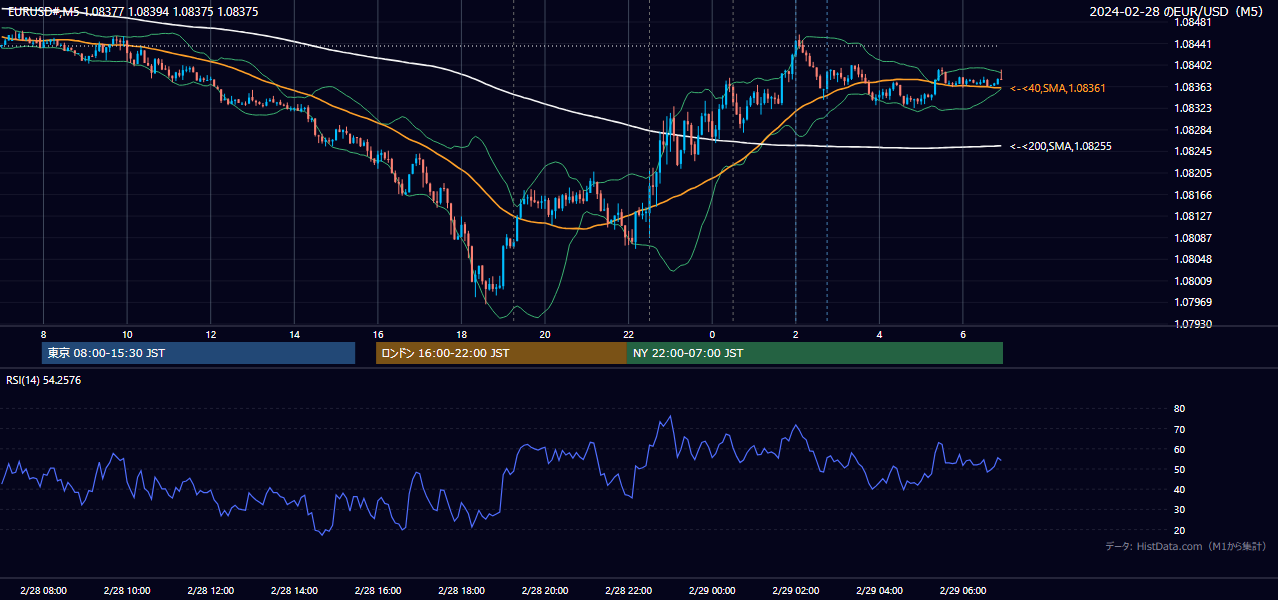This screenshot has height=600, width=1278.
Task: Click the bottom time label 2/28 14:00
Action: click(294, 591)
